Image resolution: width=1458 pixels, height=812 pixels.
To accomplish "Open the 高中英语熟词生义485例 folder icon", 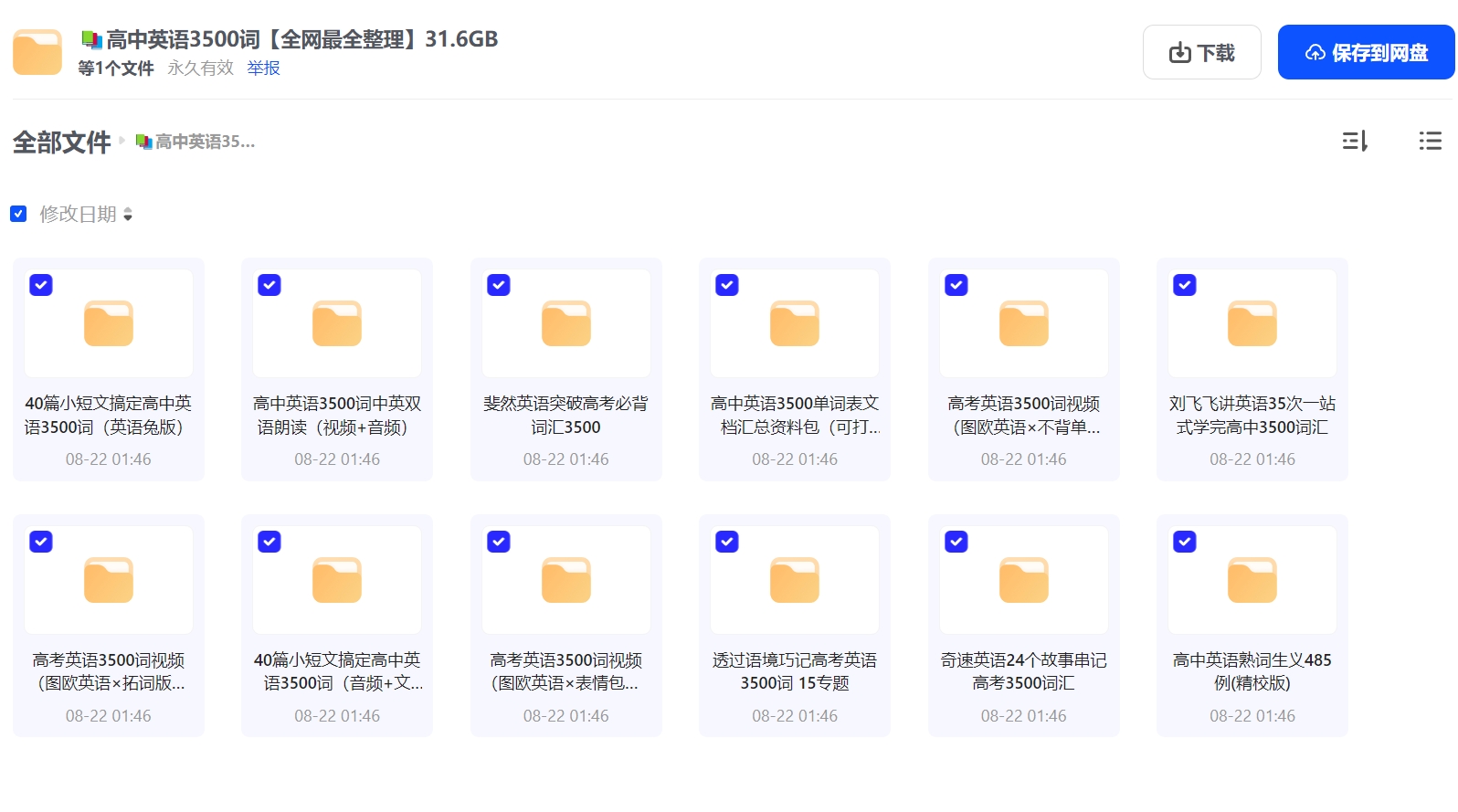I will 1252,580.
